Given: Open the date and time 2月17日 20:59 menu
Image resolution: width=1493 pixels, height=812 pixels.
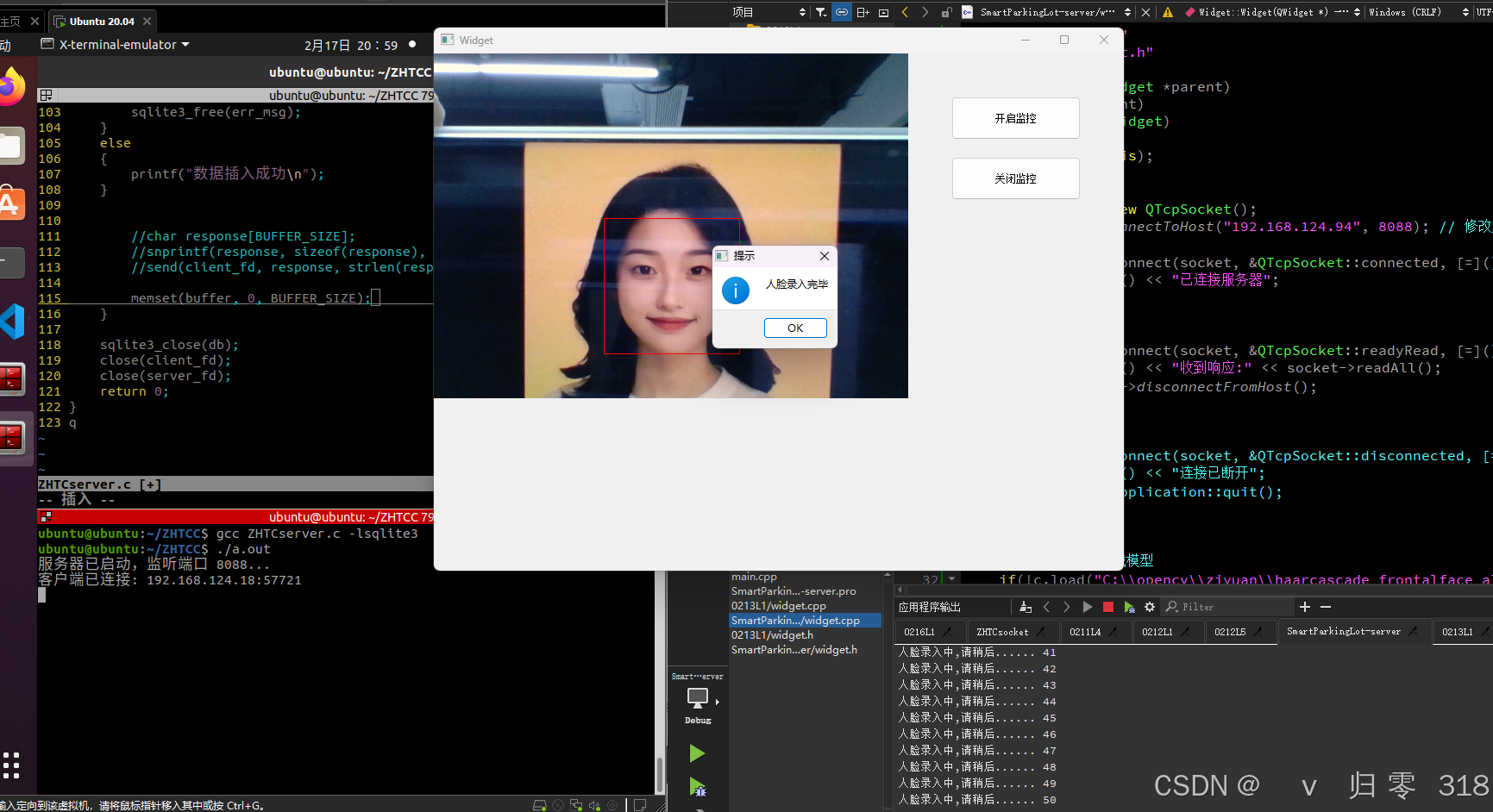Looking at the screenshot, I should coord(351,46).
